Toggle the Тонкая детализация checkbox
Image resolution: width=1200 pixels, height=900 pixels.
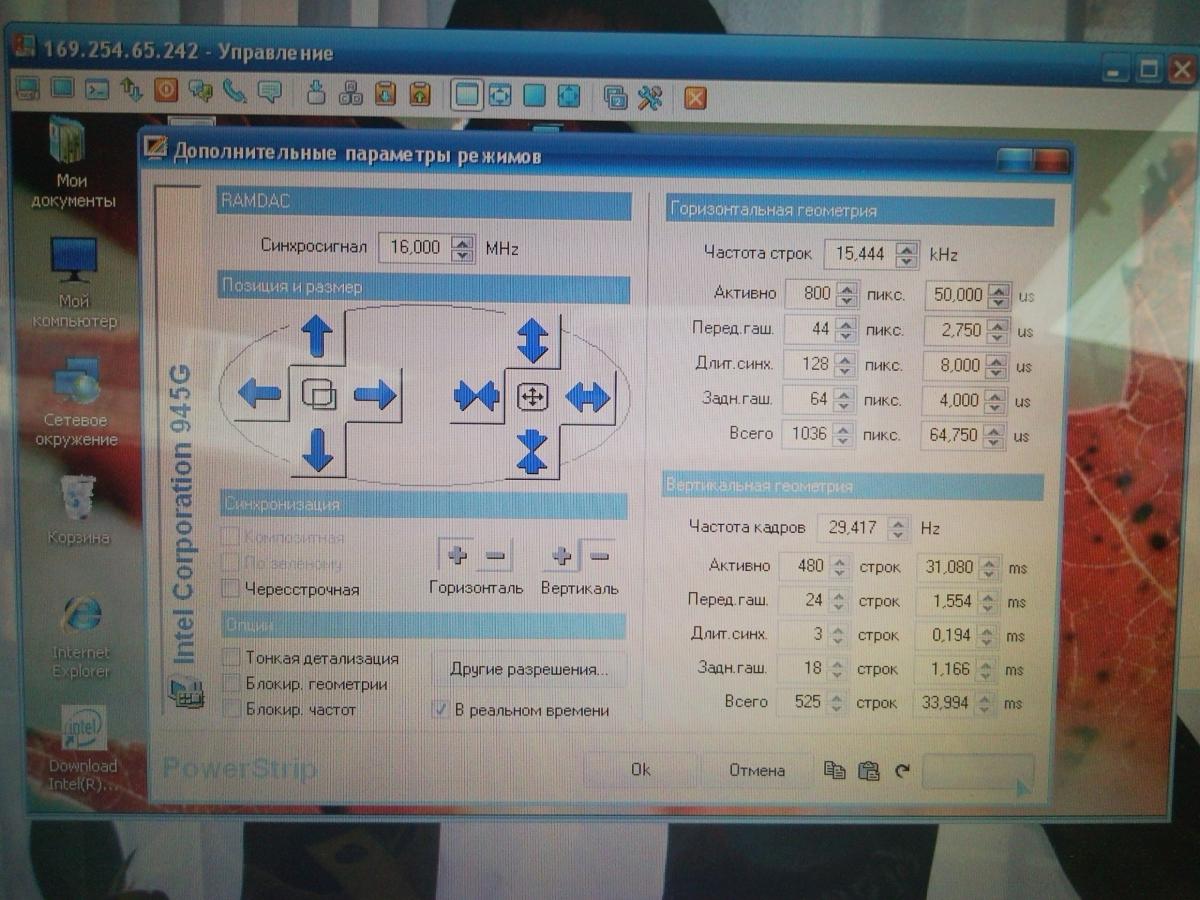(x=231, y=658)
